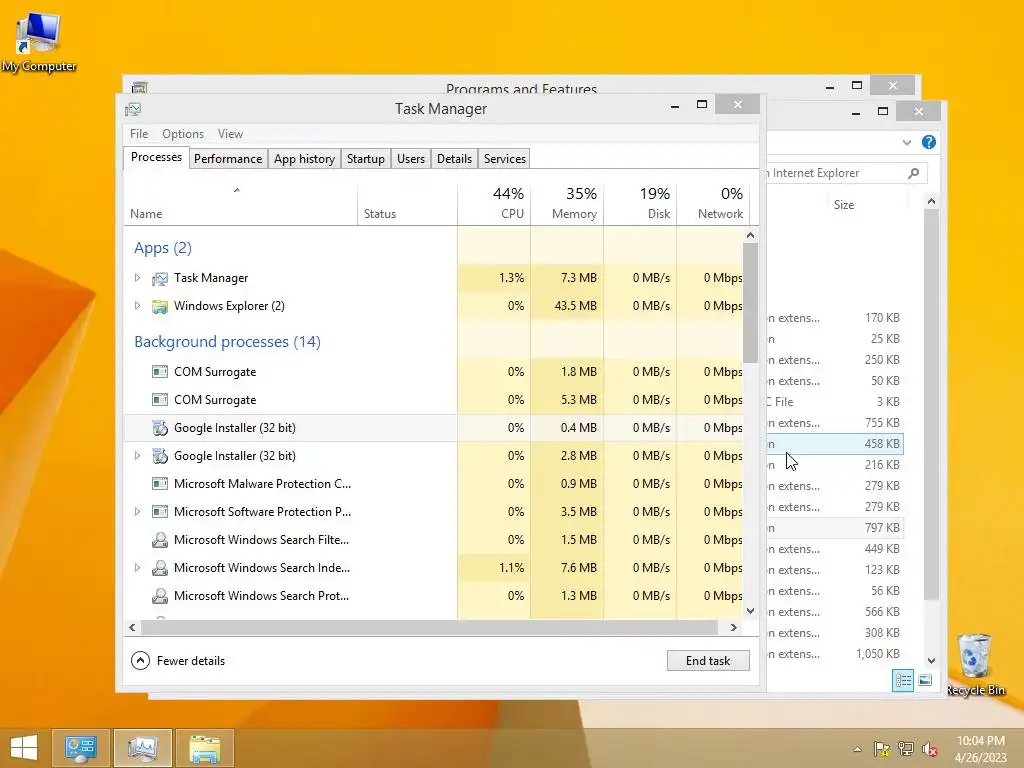
Task: Click the muted volume tray icon
Action: (x=930, y=749)
